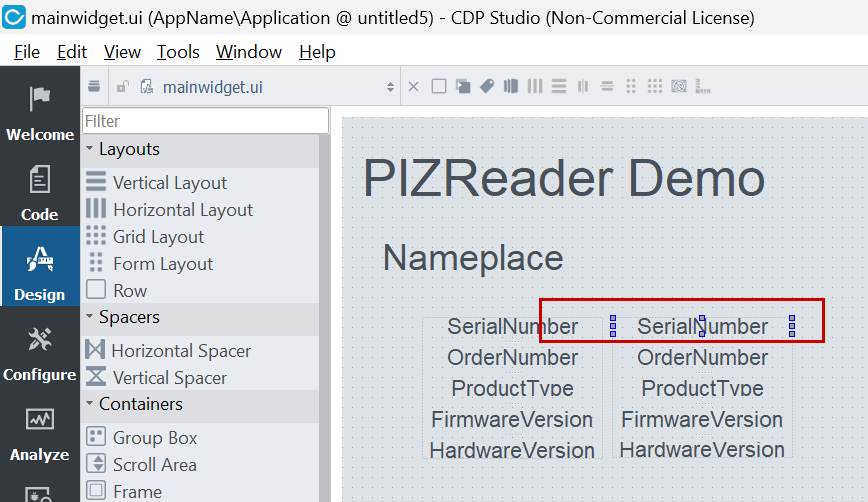The width and height of the screenshot is (868, 502).
Task: Click the widget box vertical scrollbar
Action: pyautogui.click(x=324, y=318)
